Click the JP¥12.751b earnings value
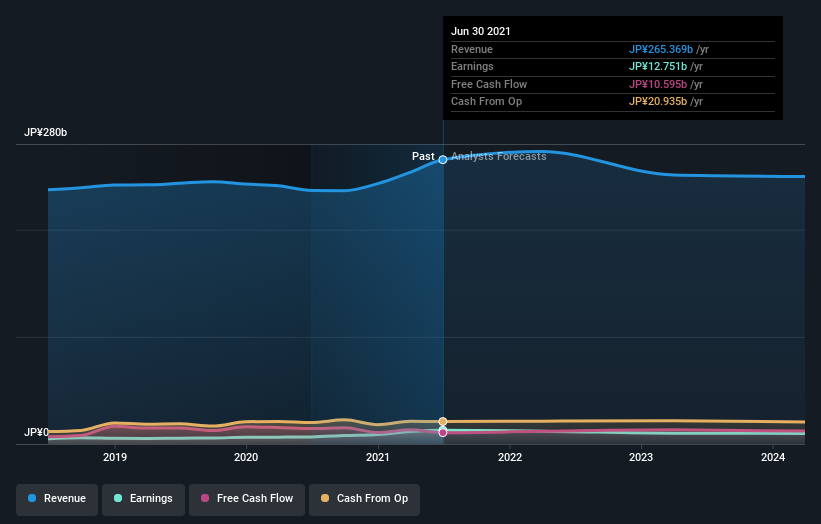This screenshot has width=821, height=524. point(658,66)
